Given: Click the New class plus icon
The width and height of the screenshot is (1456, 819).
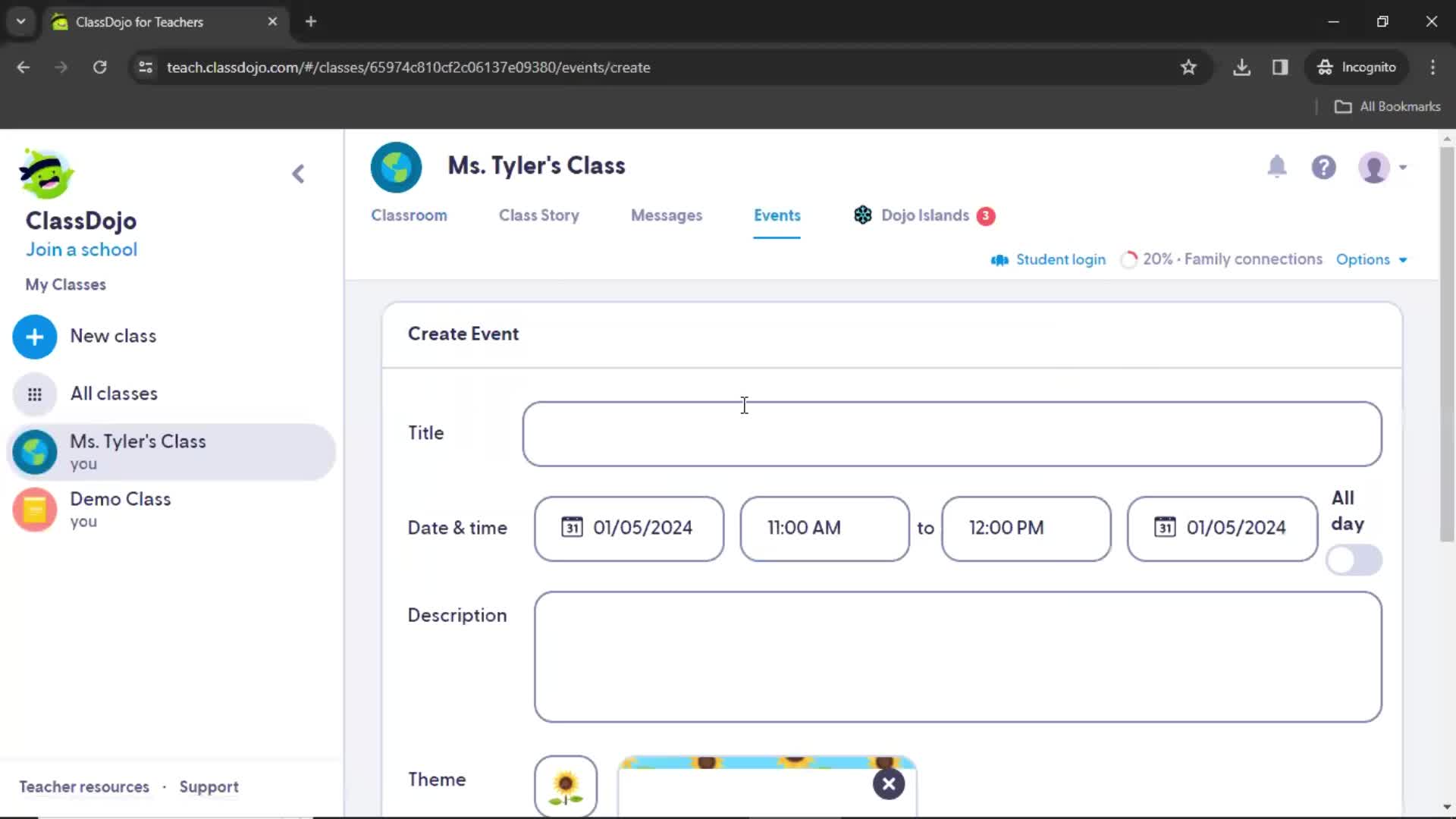Looking at the screenshot, I should [35, 337].
